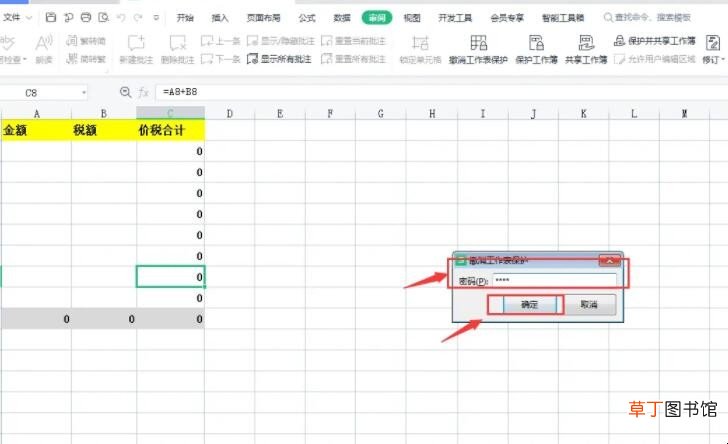Click the Undo arrow icon
Viewport: 728px width, 444px height.
pyautogui.click(x=121, y=18)
